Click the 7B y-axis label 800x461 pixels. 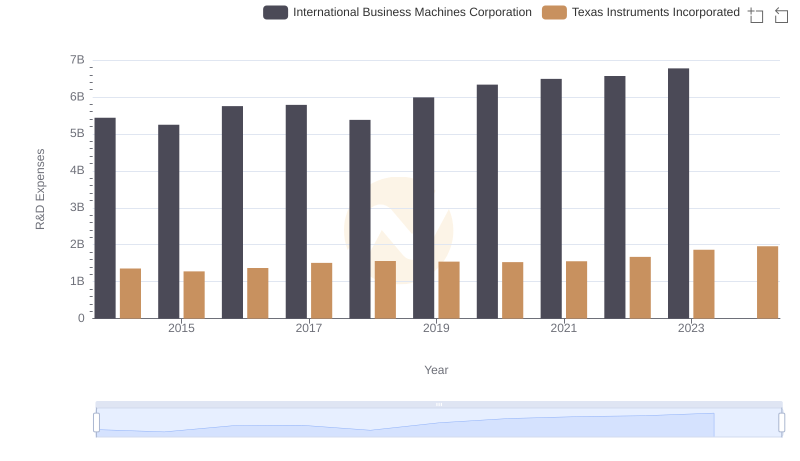[x=77, y=60]
